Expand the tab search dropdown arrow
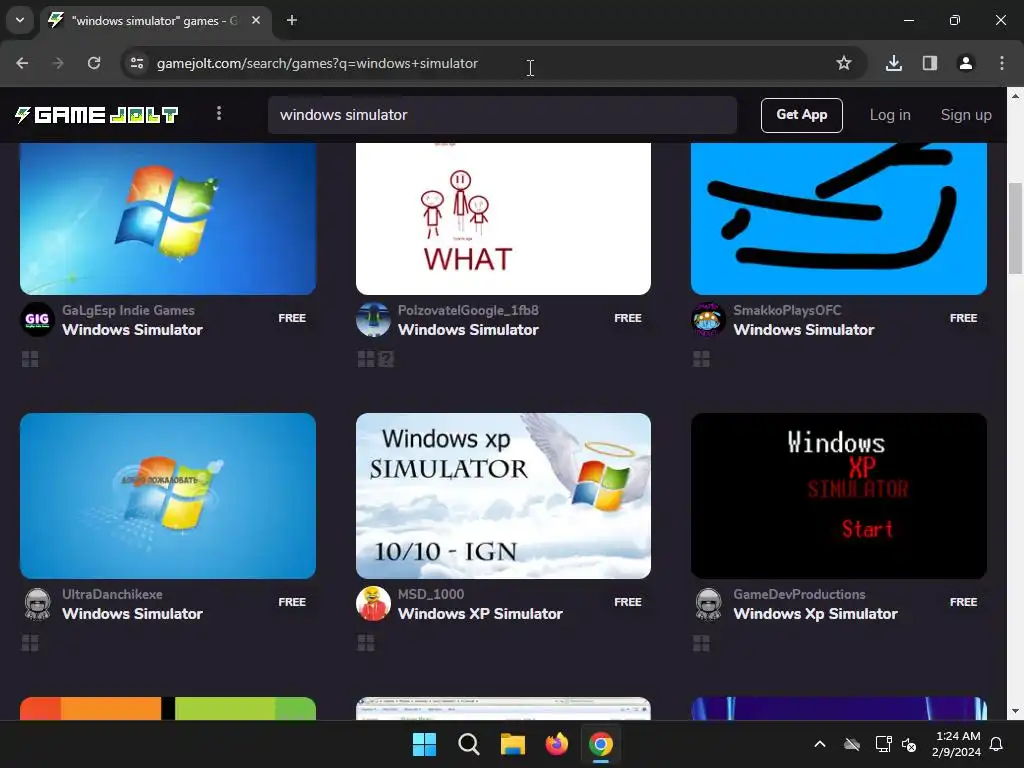The image size is (1024, 768). [x=20, y=20]
